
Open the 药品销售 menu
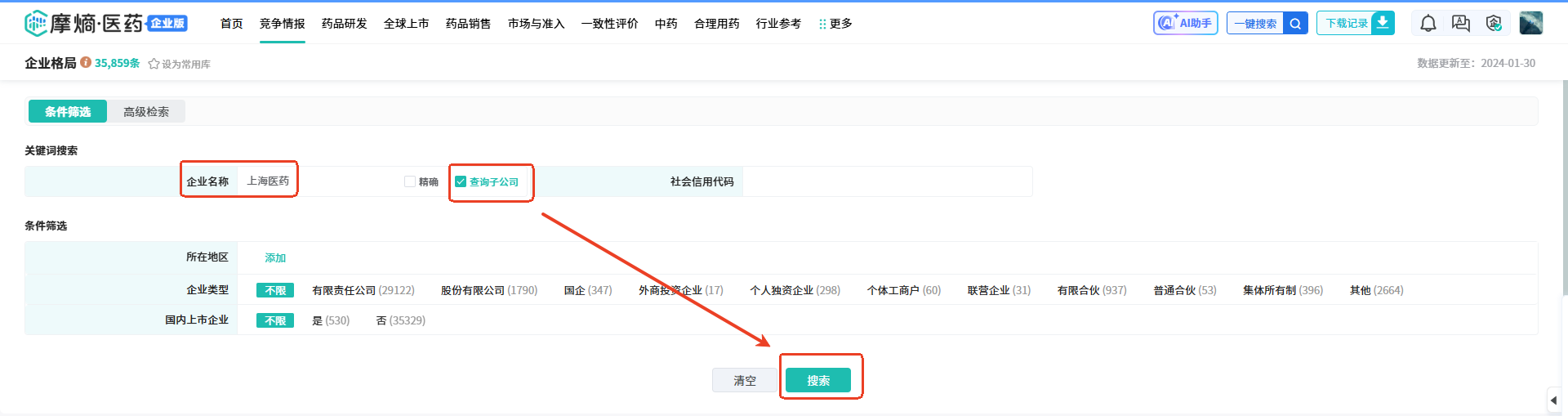click(x=469, y=24)
